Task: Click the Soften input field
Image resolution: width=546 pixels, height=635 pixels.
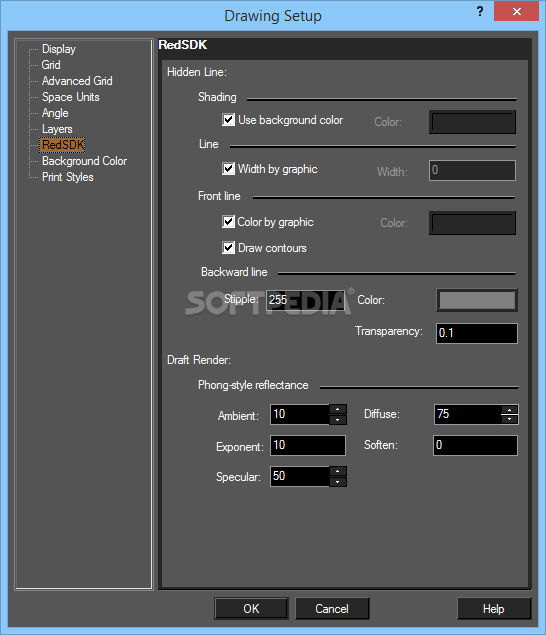Action: tap(476, 445)
